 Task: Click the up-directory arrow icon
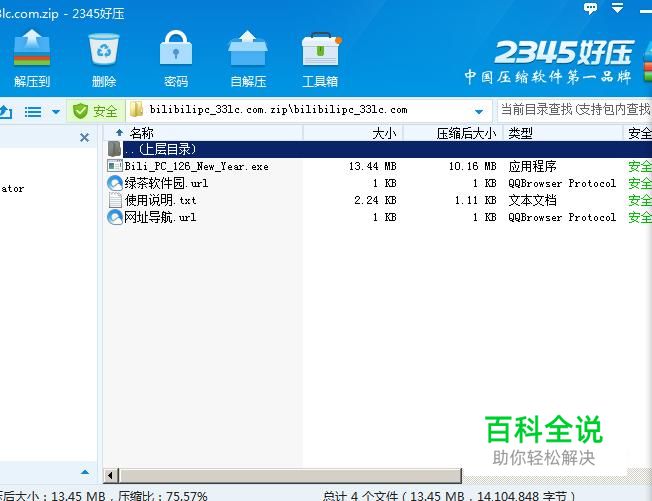point(6,111)
